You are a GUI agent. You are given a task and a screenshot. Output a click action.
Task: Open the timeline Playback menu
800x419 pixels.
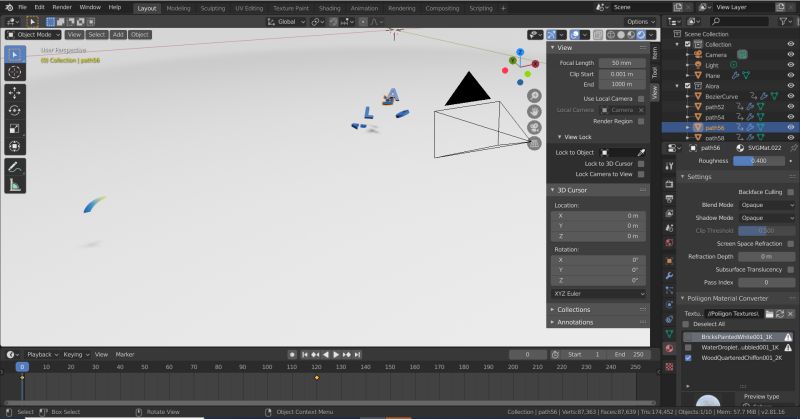[x=42, y=355]
